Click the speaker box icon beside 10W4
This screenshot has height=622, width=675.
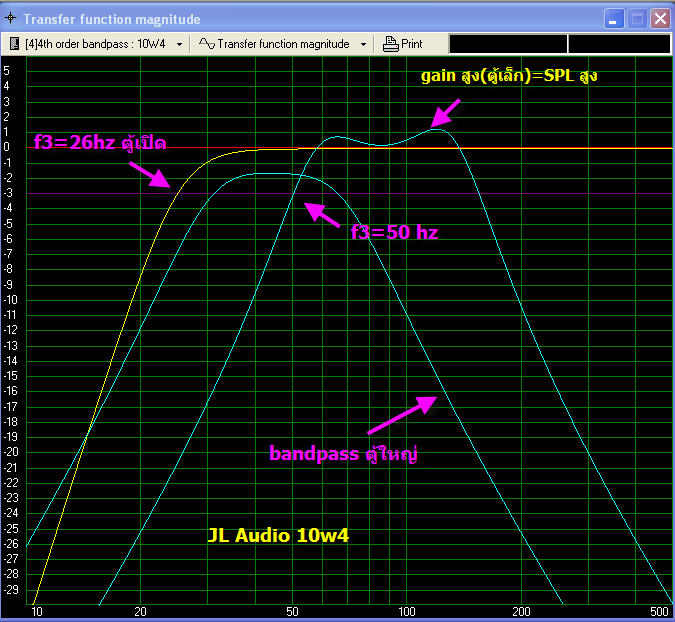coord(14,43)
